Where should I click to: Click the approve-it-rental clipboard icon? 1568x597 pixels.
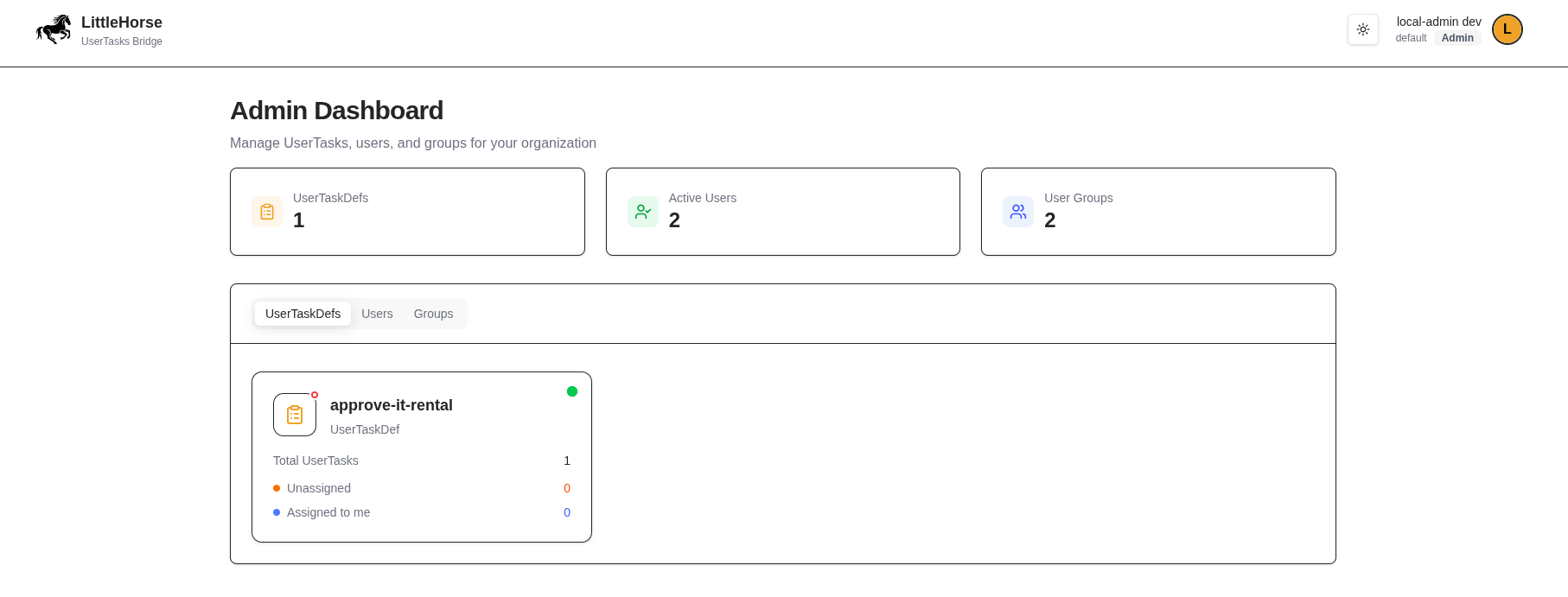[295, 415]
